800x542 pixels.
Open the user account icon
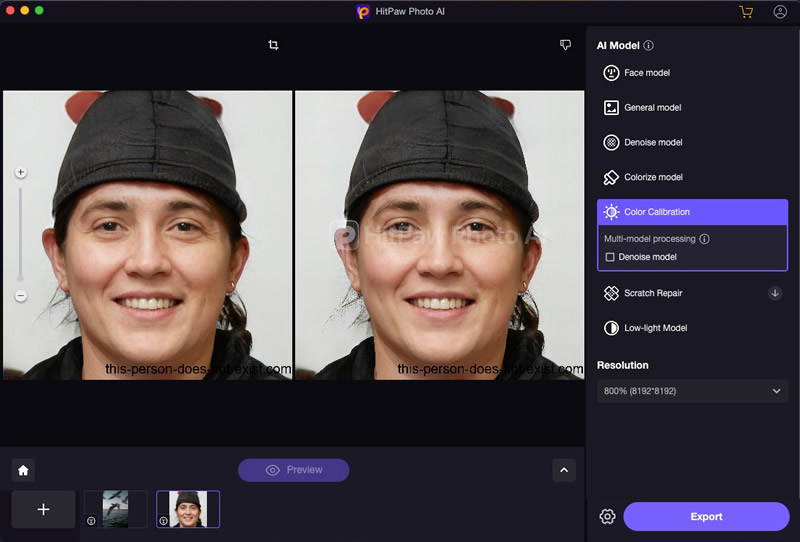click(x=780, y=12)
